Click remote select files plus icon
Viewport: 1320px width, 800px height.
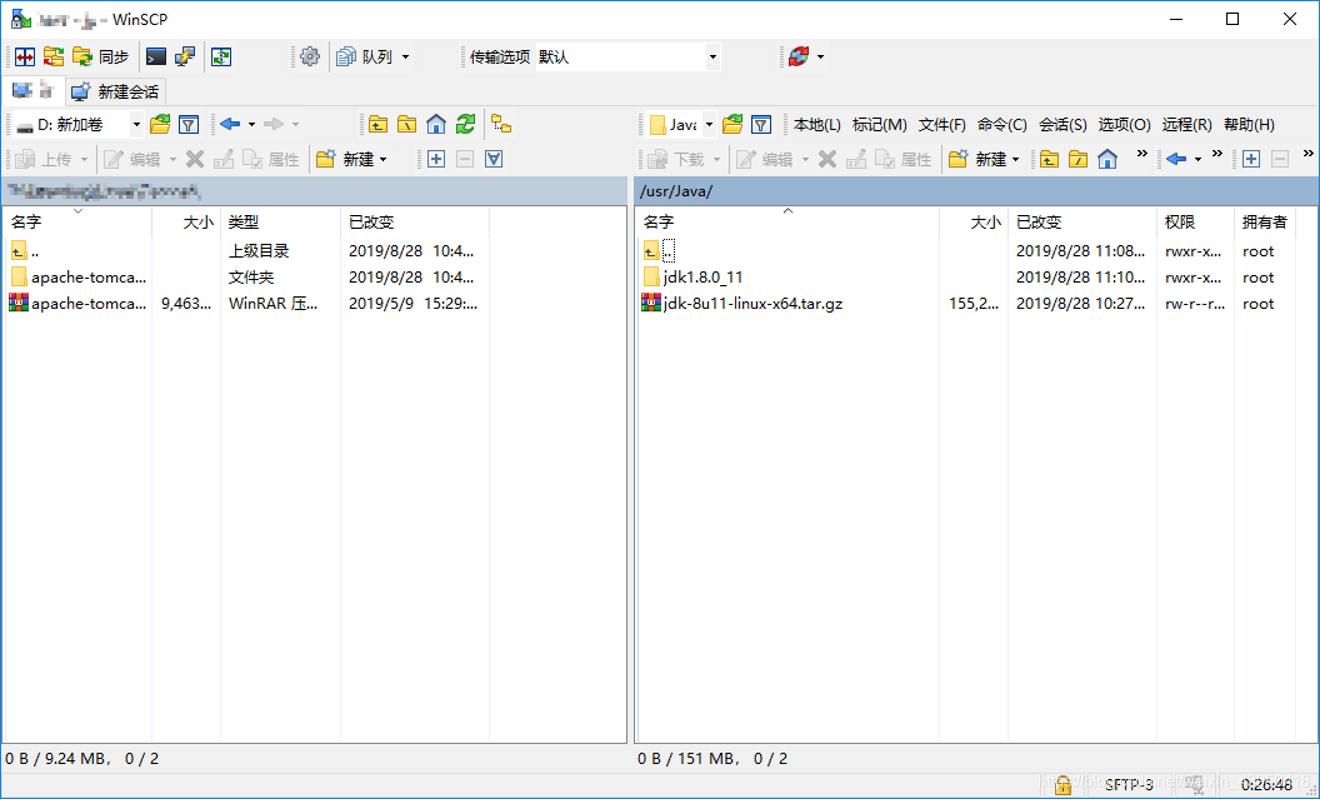[1251, 159]
